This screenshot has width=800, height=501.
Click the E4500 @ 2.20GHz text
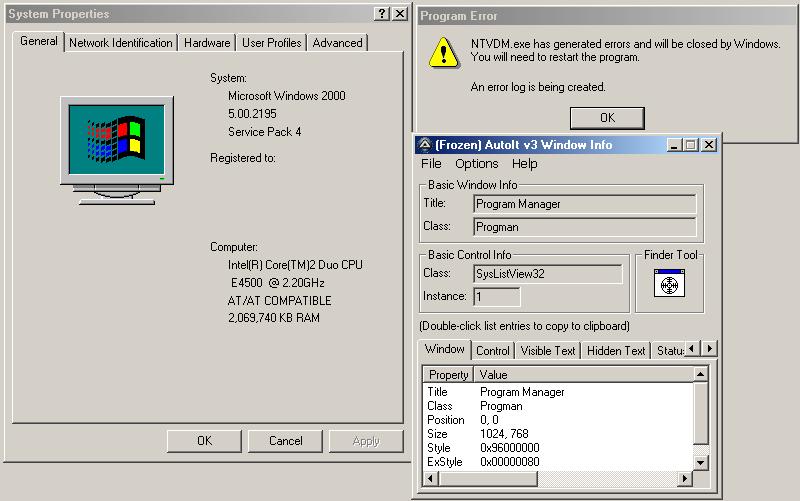coord(278,283)
